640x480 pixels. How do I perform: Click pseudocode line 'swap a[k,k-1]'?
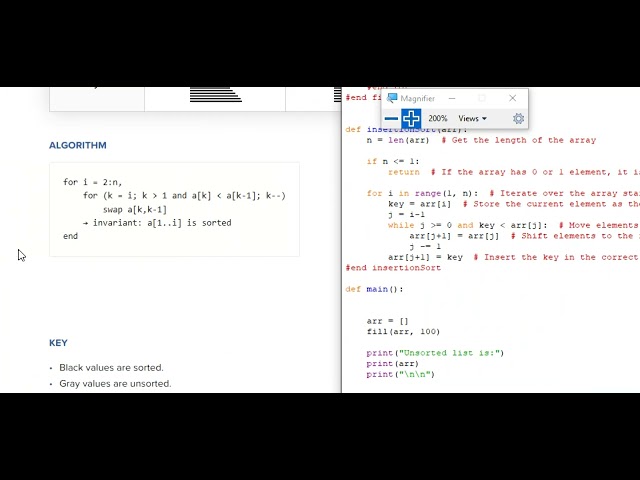[x=135, y=209]
